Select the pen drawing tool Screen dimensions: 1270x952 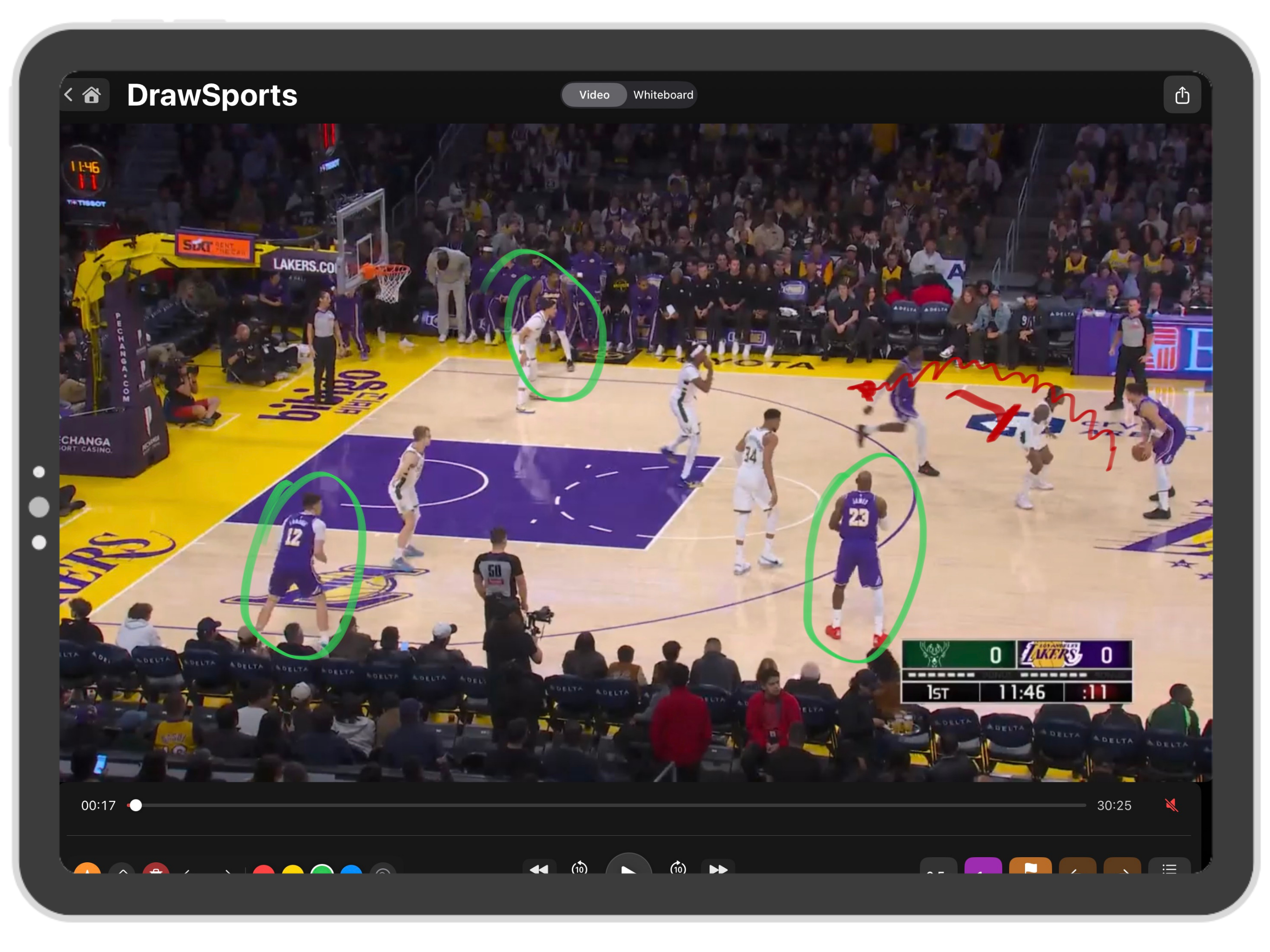[x=87, y=870]
